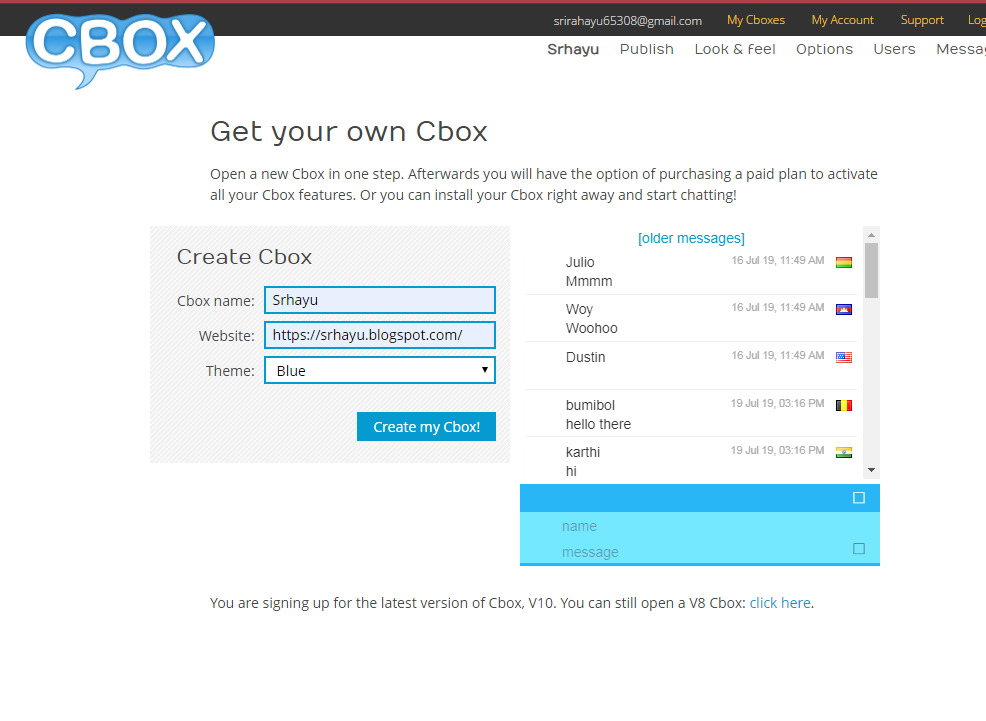Click Julio's timestamp 16 Jul 19, 11:49 AM
The height and width of the screenshot is (721, 986).
777,260
